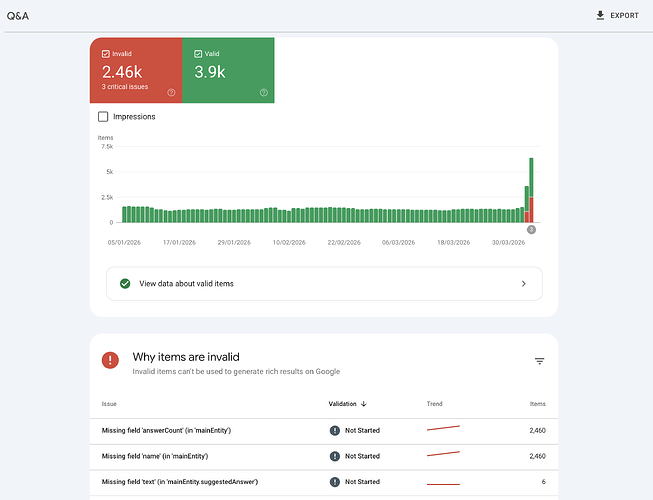Open help icon on Invalid card
Image resolution: width=653 pixels, height=500 pixels.
pos(171,92)
